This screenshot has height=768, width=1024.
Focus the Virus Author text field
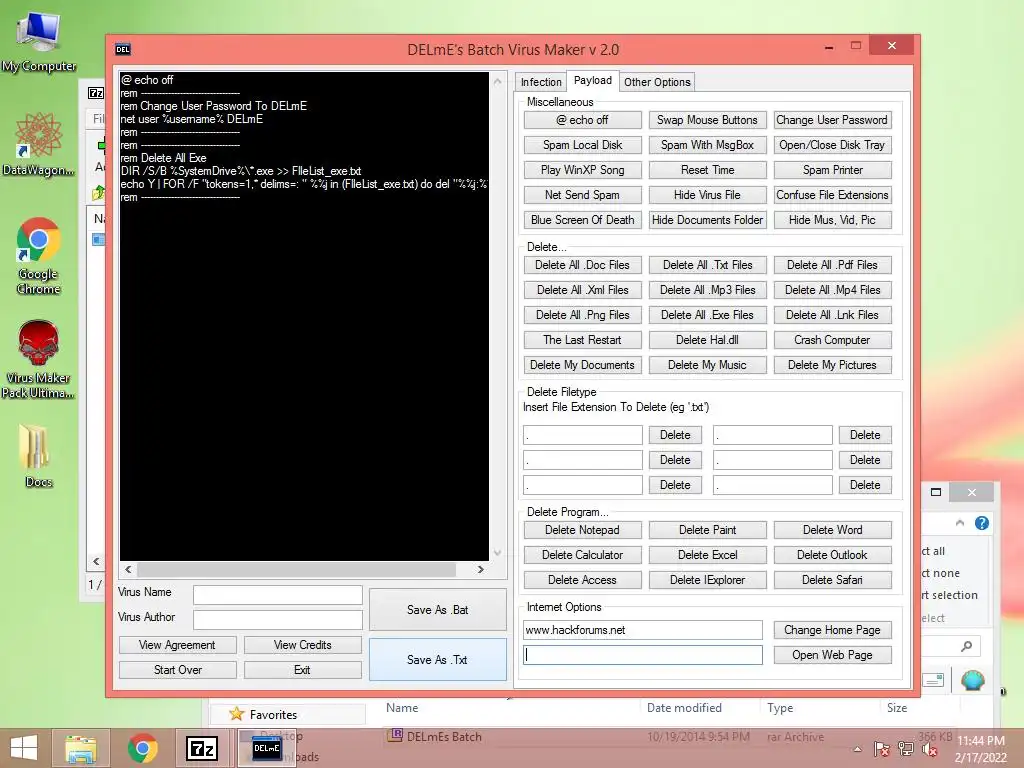point(278,620)
